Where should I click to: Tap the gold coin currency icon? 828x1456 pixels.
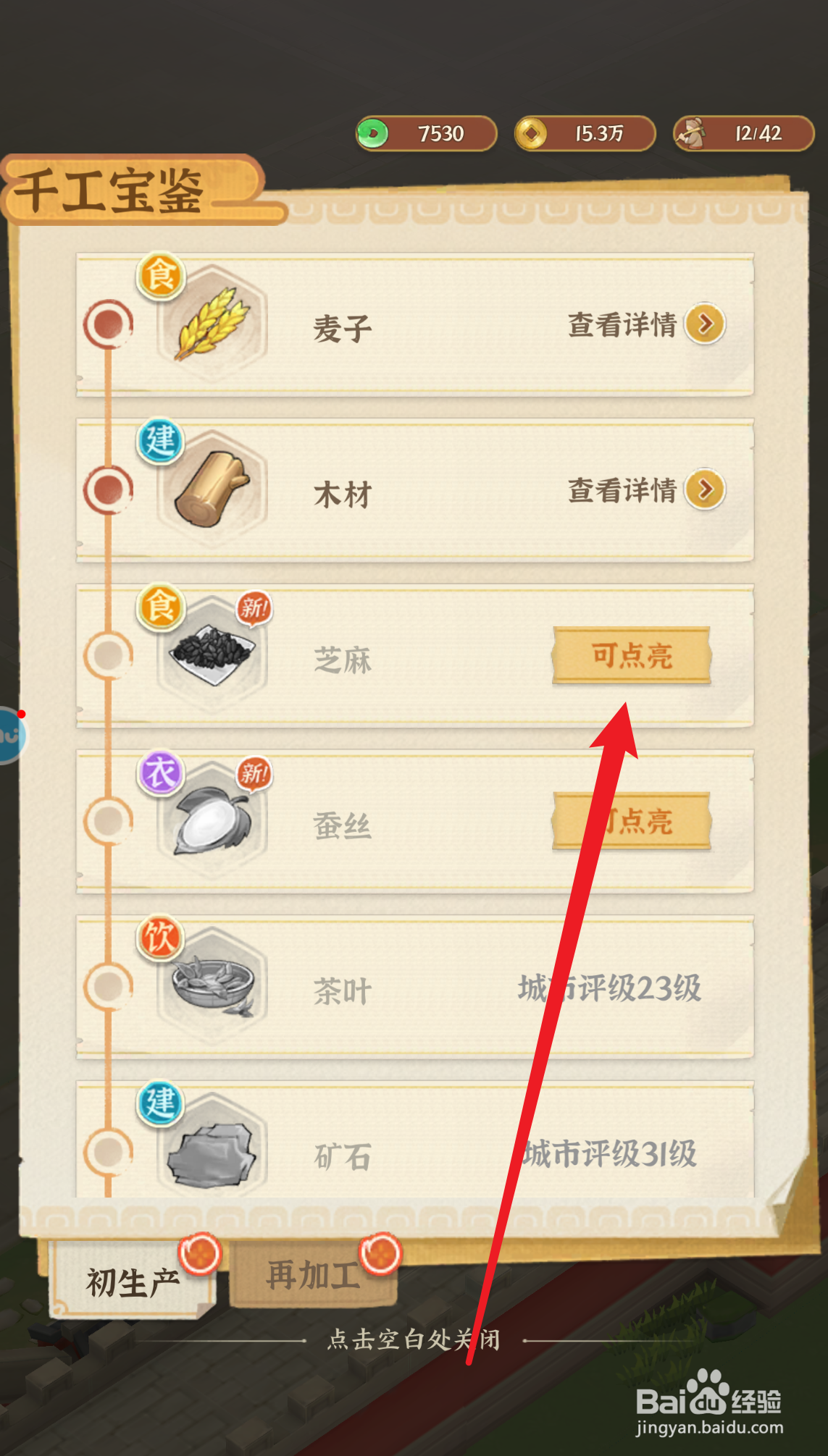[x=532, y=133]
